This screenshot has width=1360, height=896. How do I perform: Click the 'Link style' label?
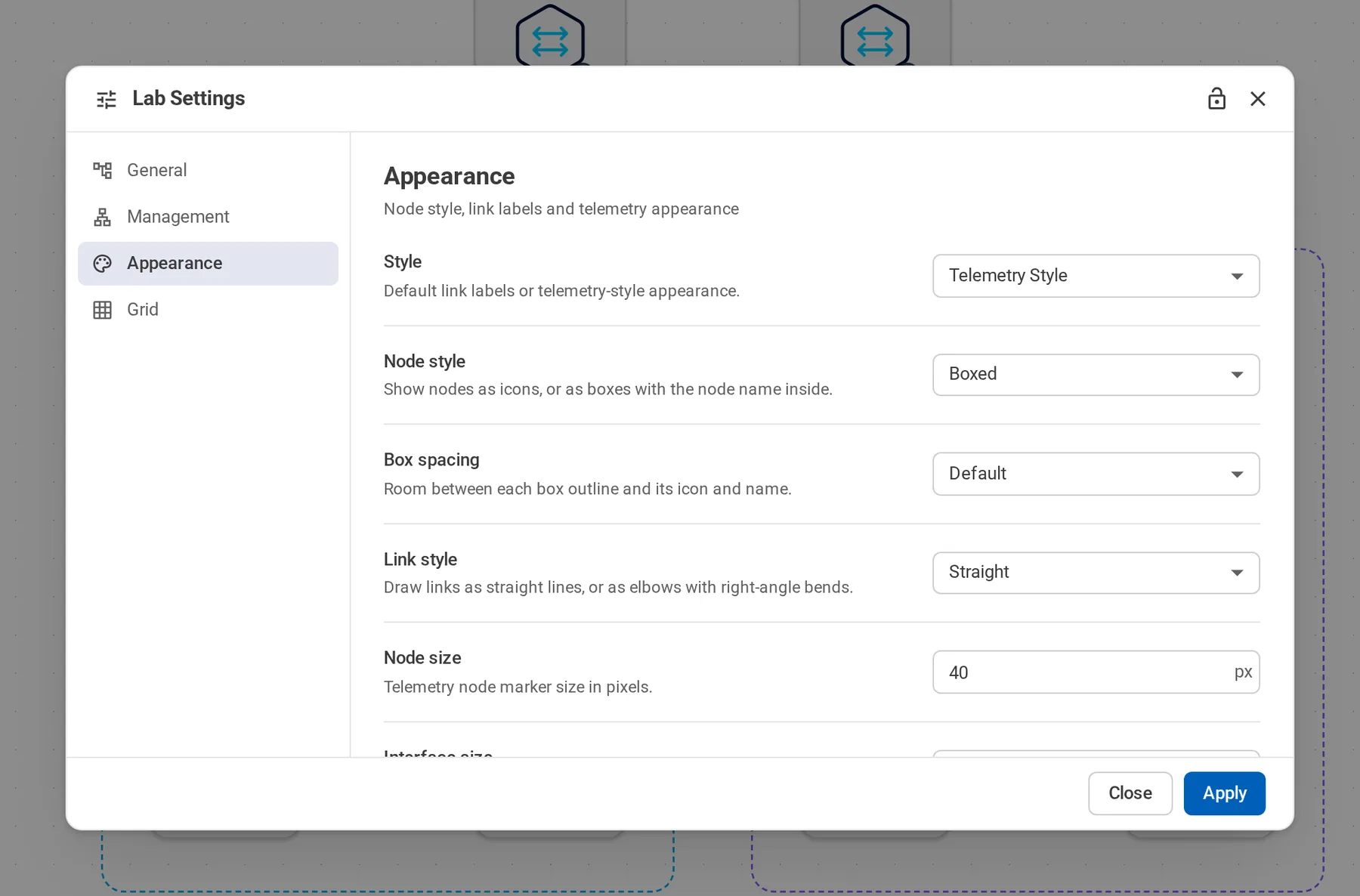click(420, 559)
